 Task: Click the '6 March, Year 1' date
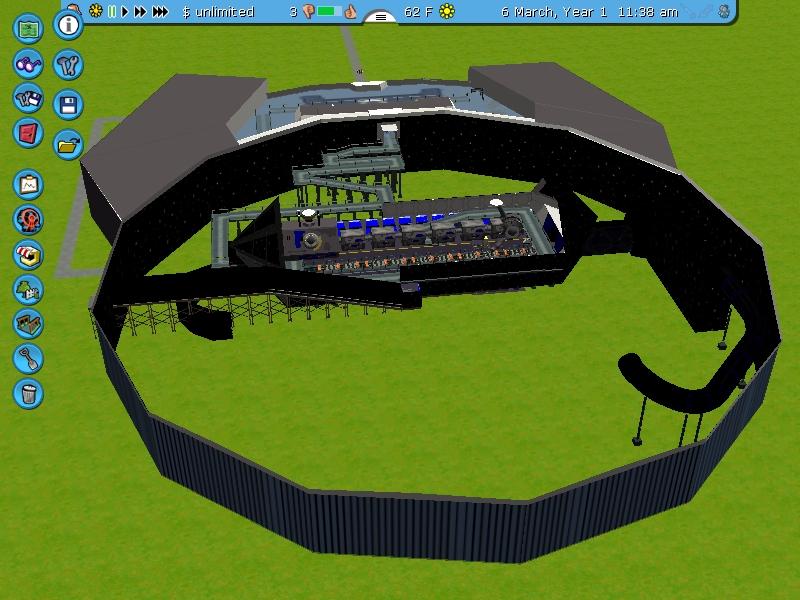point(554,12)
